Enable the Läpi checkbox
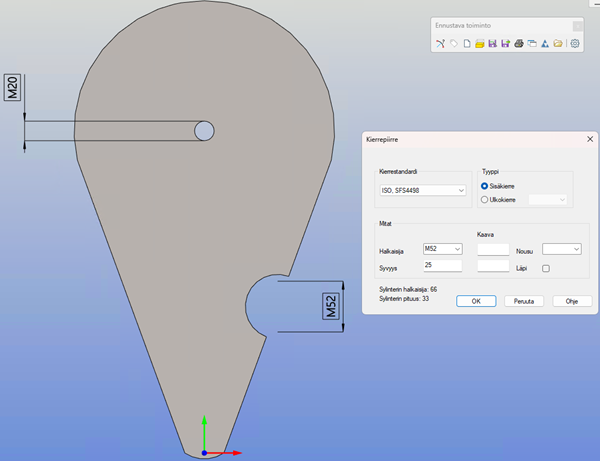Image resolution: width=600 pixels, height=461 pixels. click(546, 268)
